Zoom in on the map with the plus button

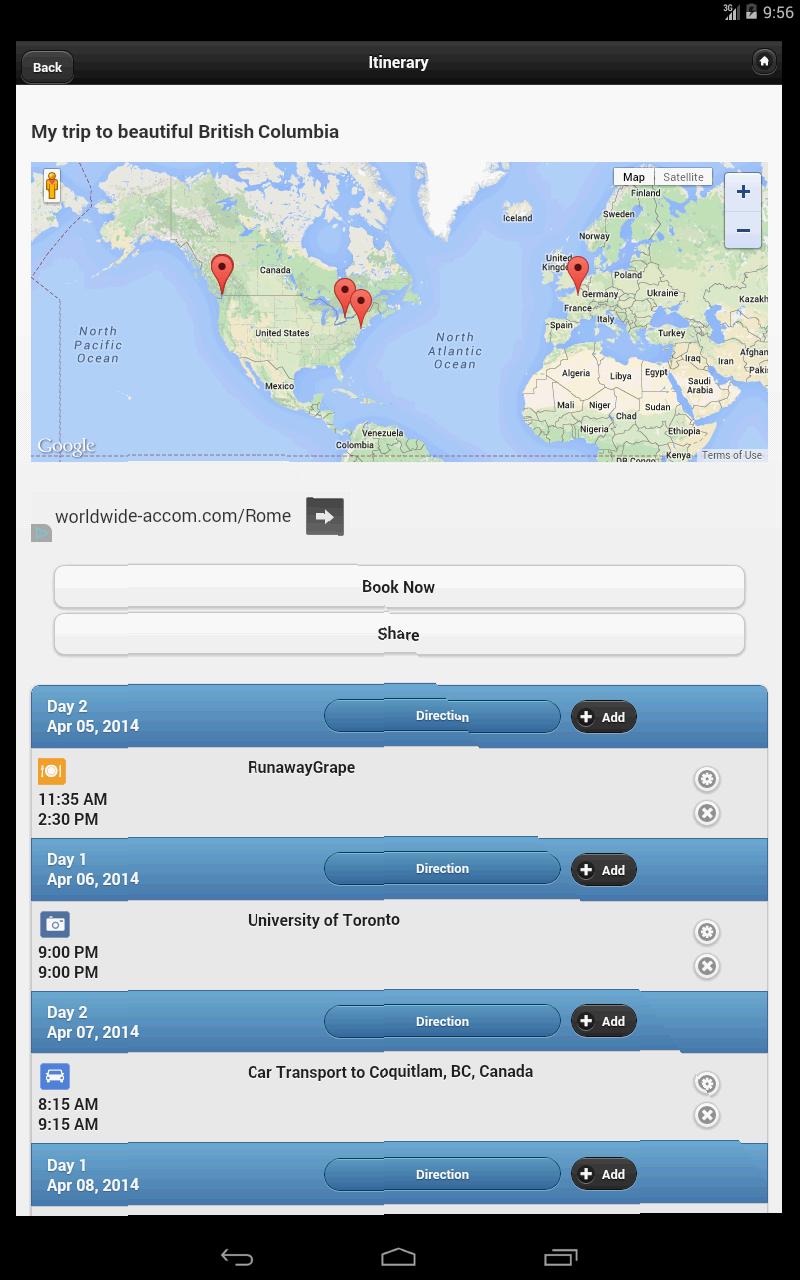[743, 192]
